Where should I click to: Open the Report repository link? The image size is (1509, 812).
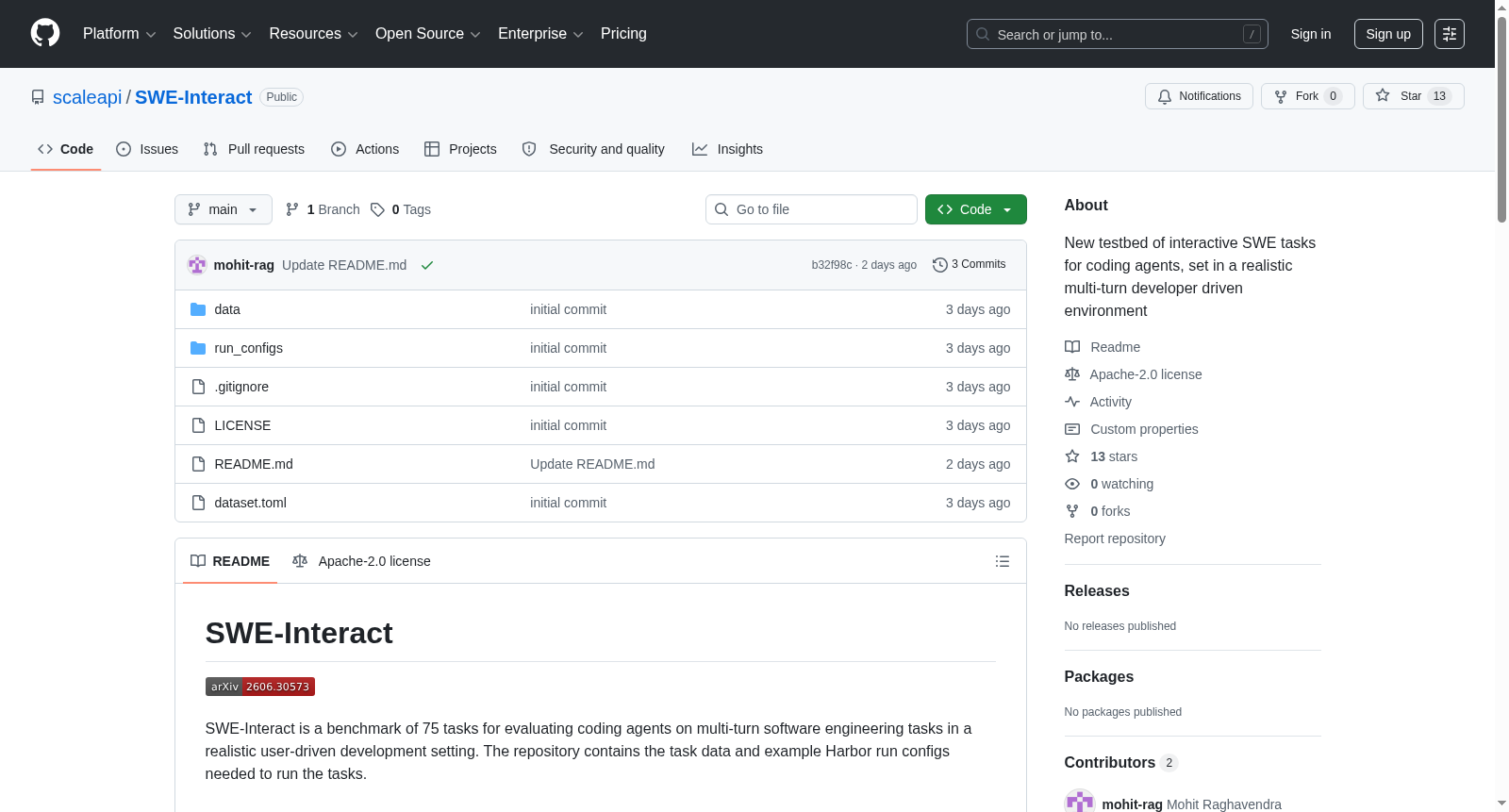click(1115, 539)
